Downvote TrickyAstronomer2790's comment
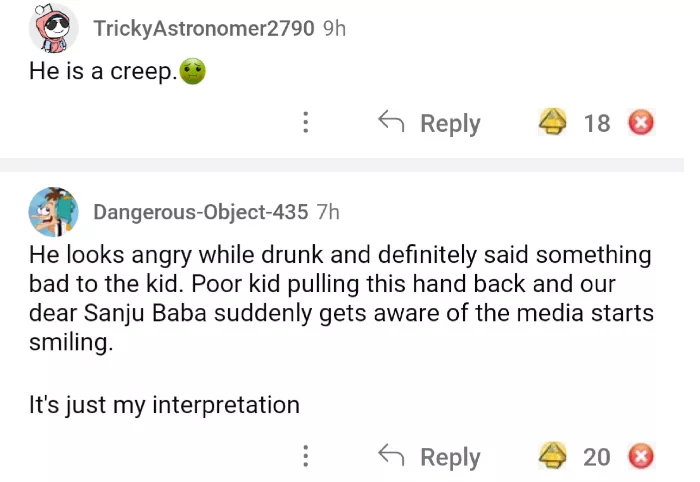 tap(641, 123)
